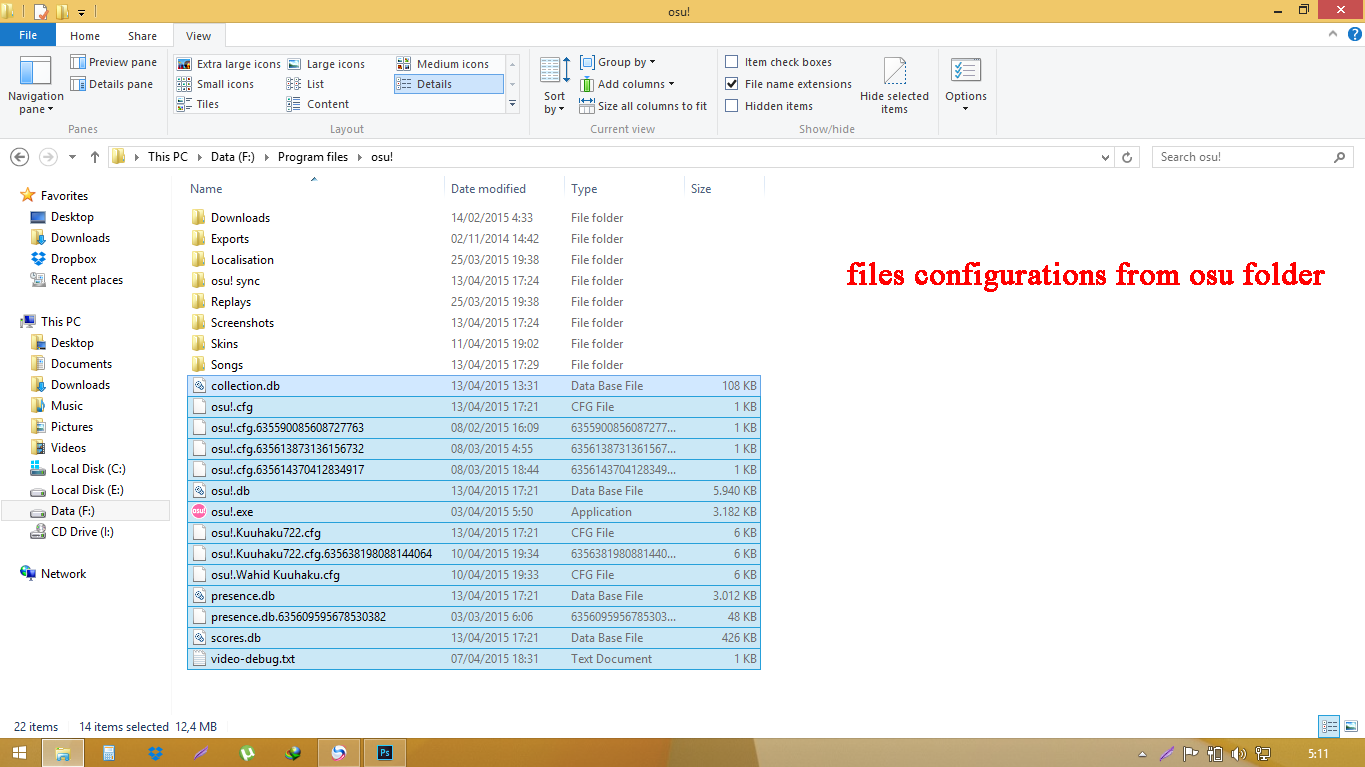This screenshot has height=767, width=1365.
Task: Switch to Large icons layout
Action: point(326,64)
